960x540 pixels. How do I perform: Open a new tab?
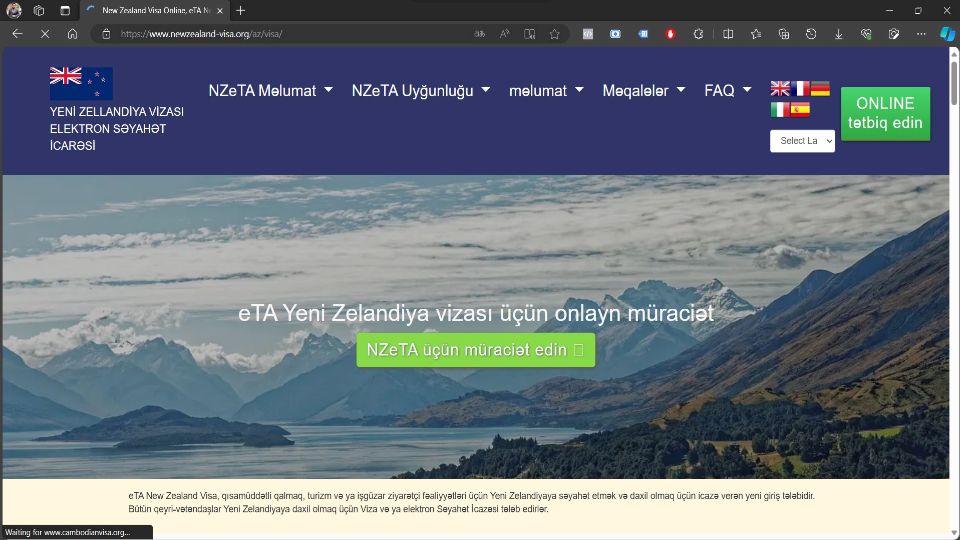tap(241, 10)
